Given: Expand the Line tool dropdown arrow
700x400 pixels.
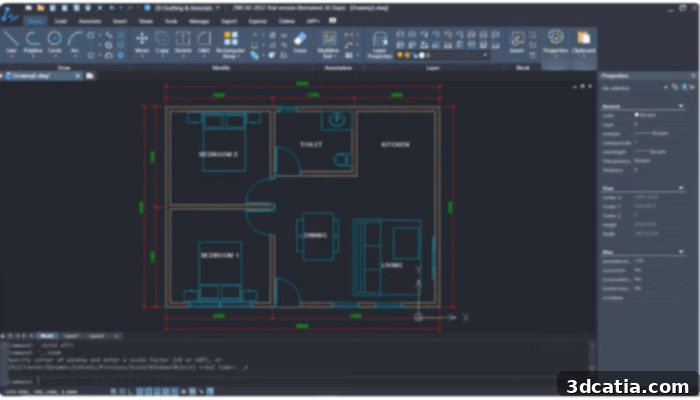Looking at the screenshot, I should click(11, 57).
